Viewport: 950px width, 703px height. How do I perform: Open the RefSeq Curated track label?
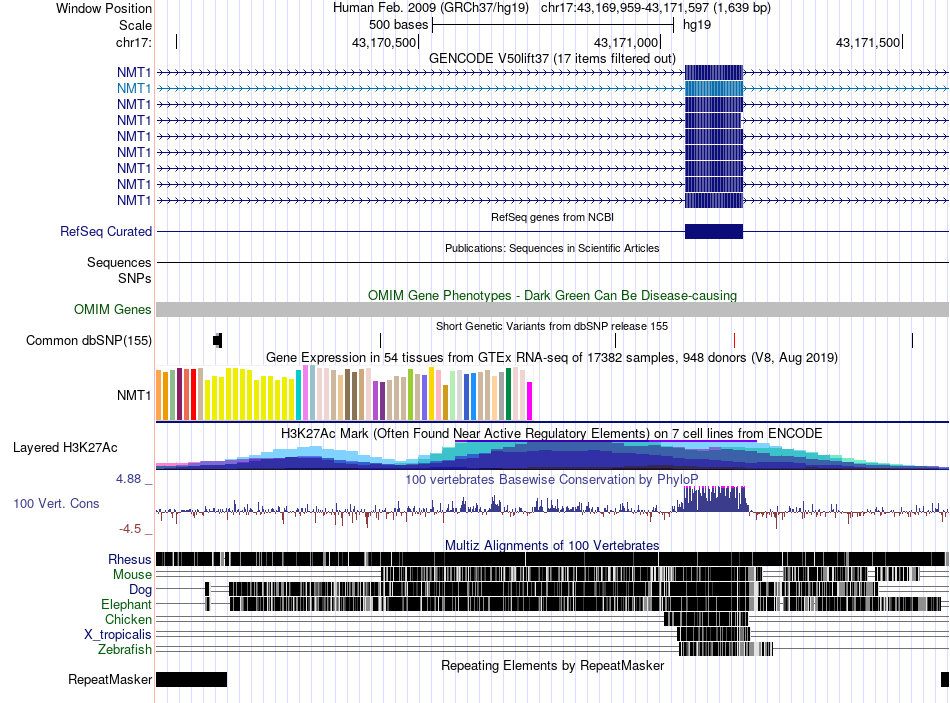[106, 232]
